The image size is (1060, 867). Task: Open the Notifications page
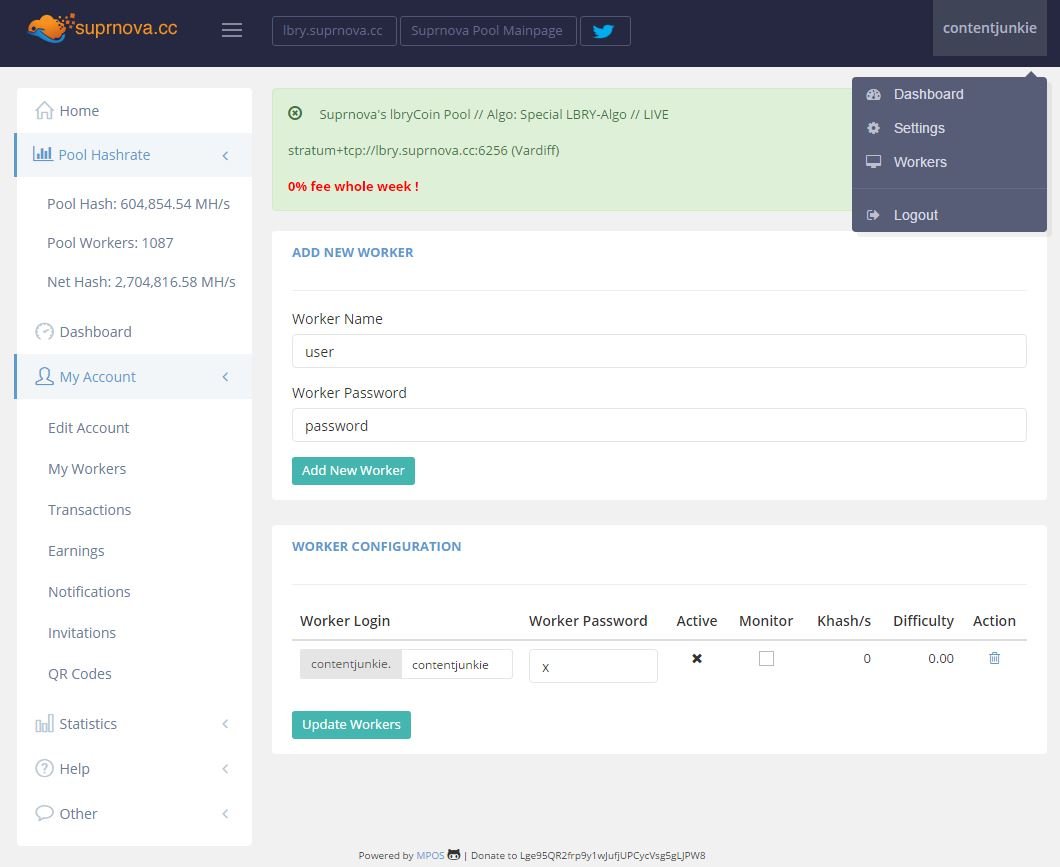coord(89,592)
